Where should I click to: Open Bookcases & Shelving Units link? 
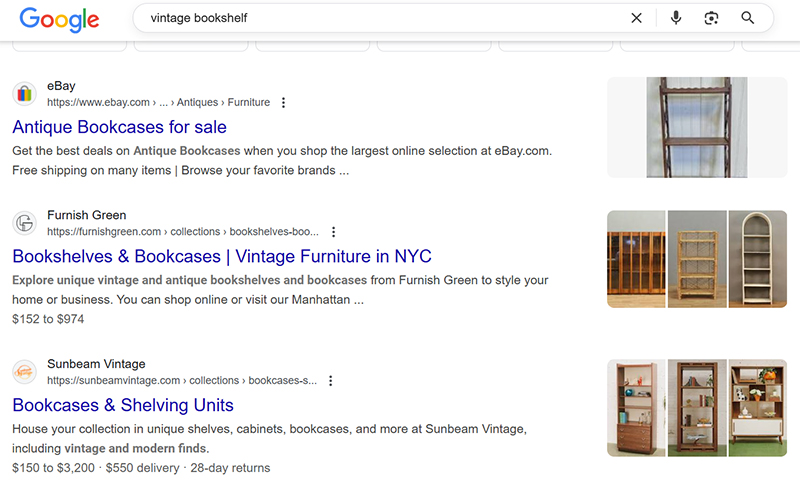(x=123, y=405)
